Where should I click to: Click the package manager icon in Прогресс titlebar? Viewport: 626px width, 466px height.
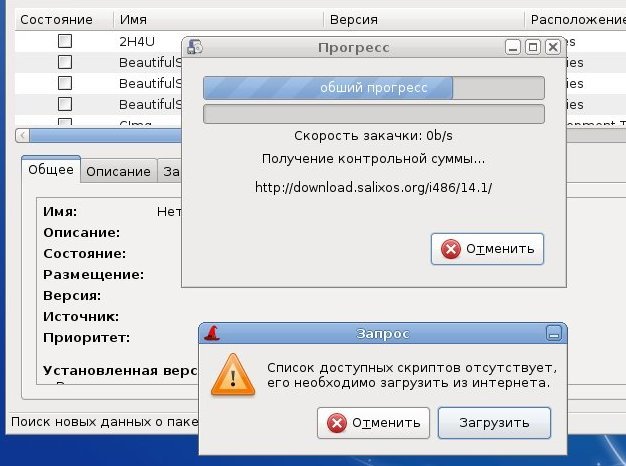195,47
